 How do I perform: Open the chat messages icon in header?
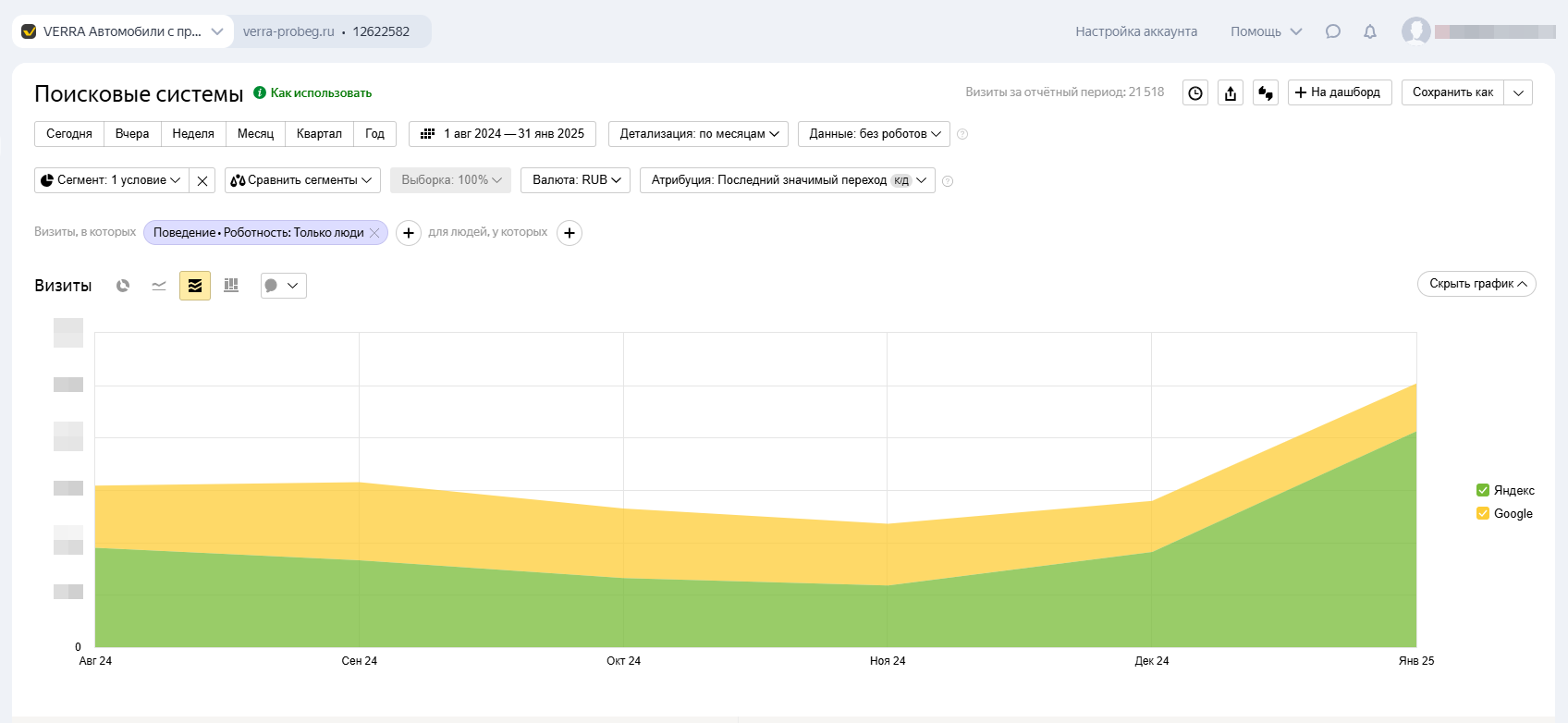(x=1332, y=31)
